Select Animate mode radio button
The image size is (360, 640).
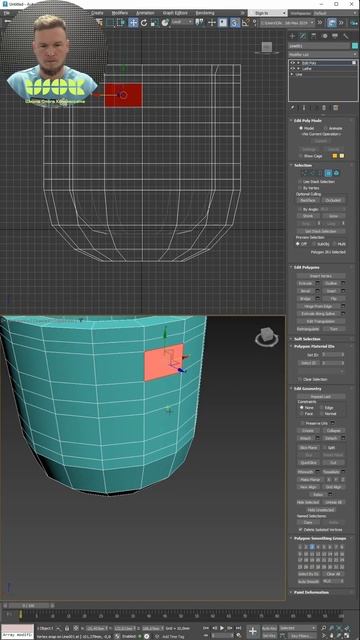(326, 128)
